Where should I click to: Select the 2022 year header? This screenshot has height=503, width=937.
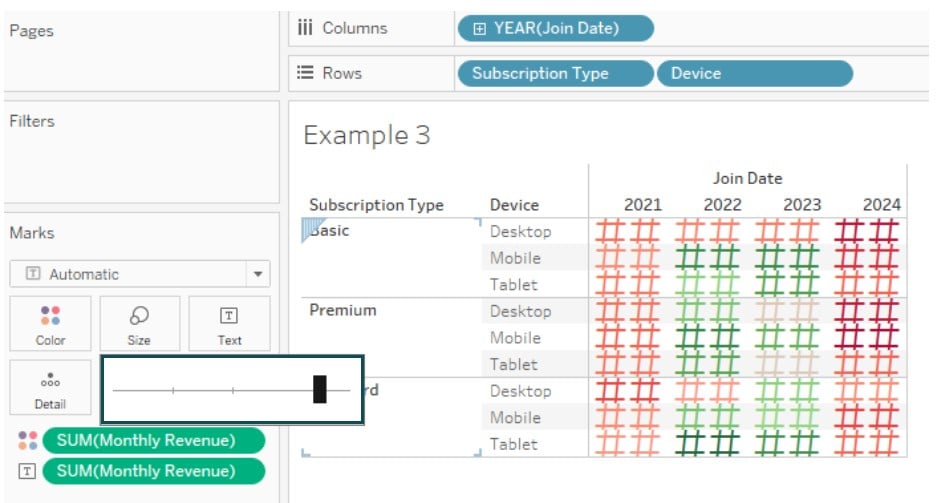tap(722, 205)
